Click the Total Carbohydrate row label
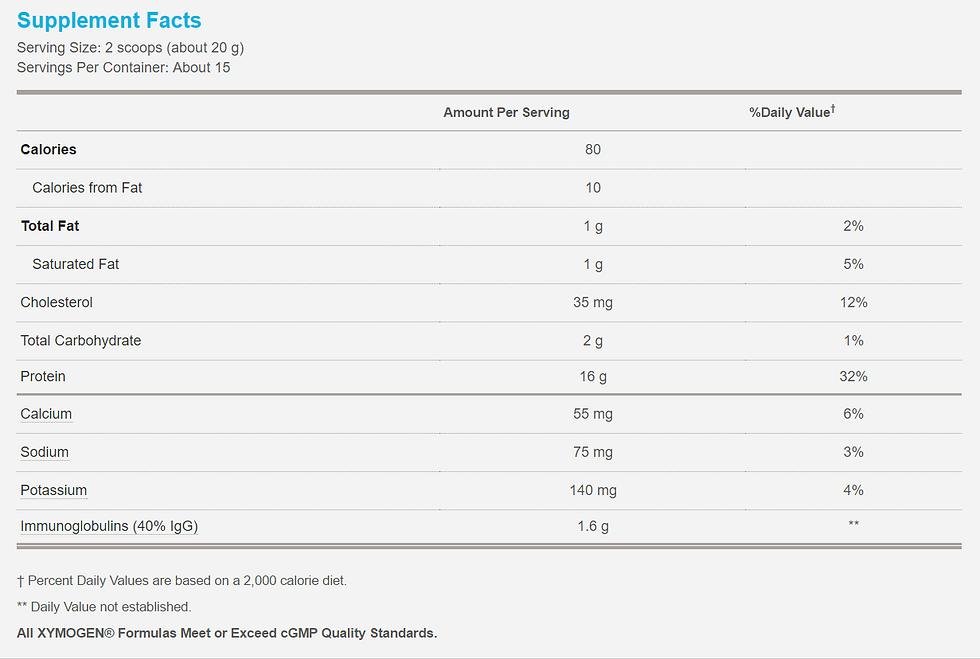Screen dimensions: 980x659 point(81,341)
